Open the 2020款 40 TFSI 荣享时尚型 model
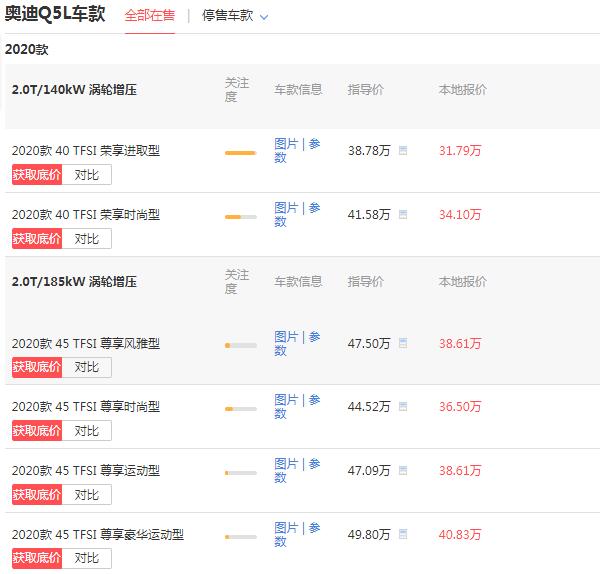600x574 pixels. 86,215
